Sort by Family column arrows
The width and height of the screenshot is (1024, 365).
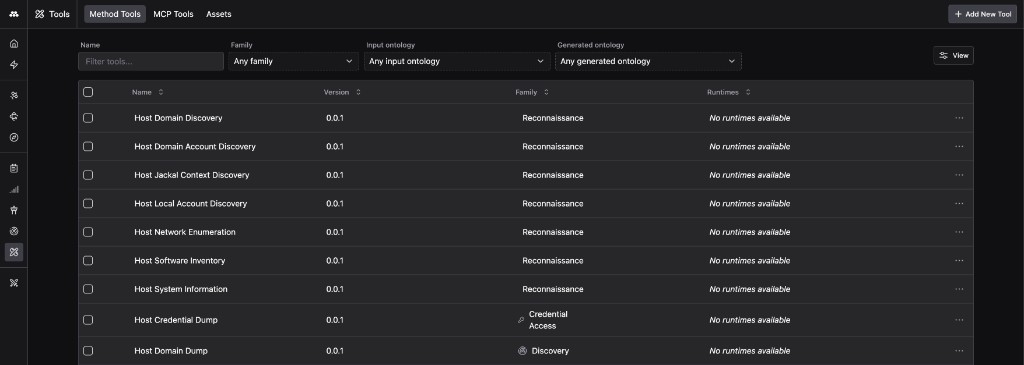pos(546,92)
